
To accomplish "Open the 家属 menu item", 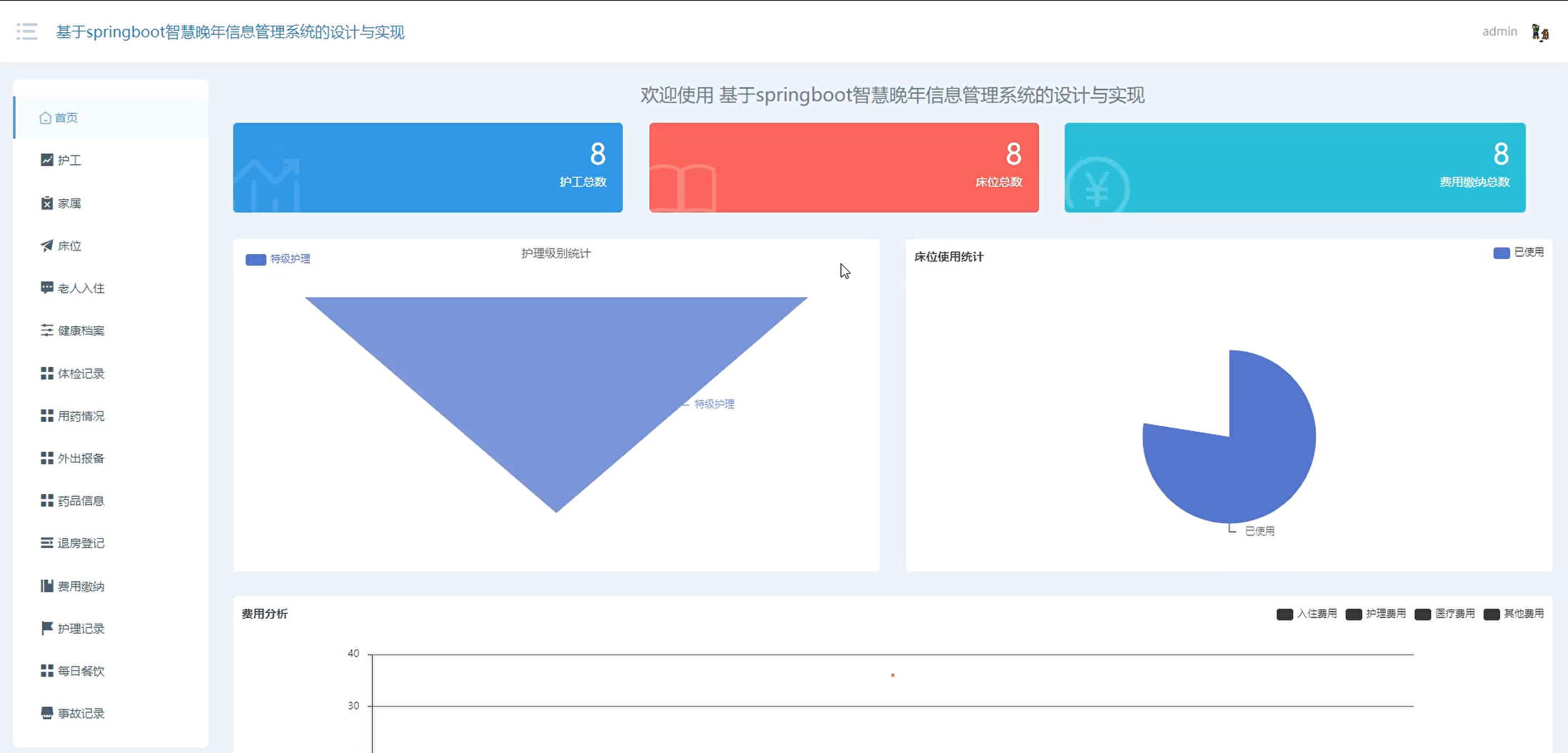I will [111, 203].
